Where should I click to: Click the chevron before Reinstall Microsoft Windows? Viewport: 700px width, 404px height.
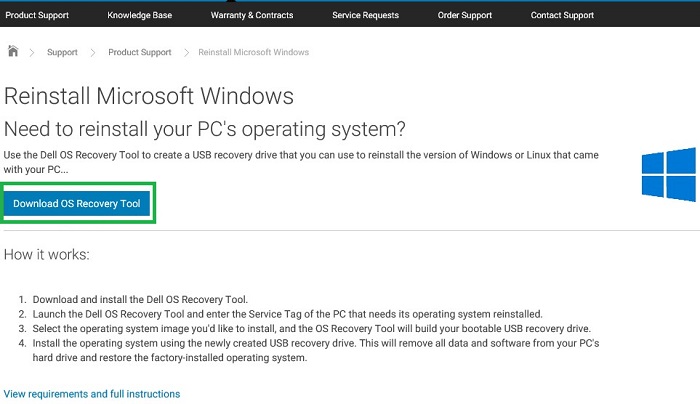(187, 53)
